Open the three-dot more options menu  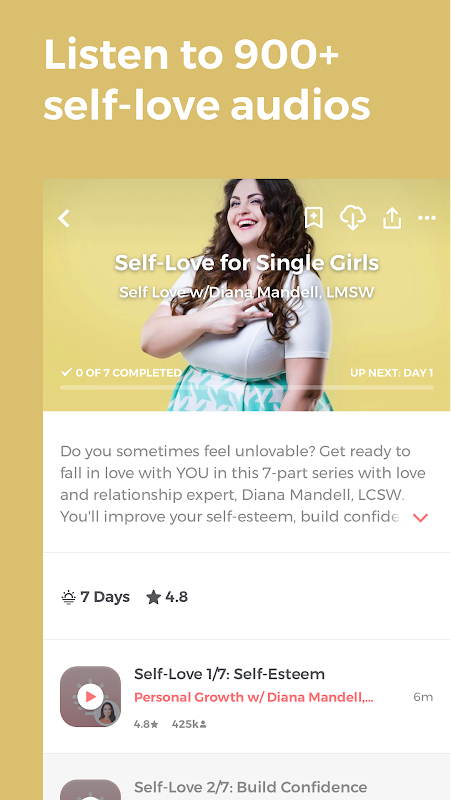427,218
